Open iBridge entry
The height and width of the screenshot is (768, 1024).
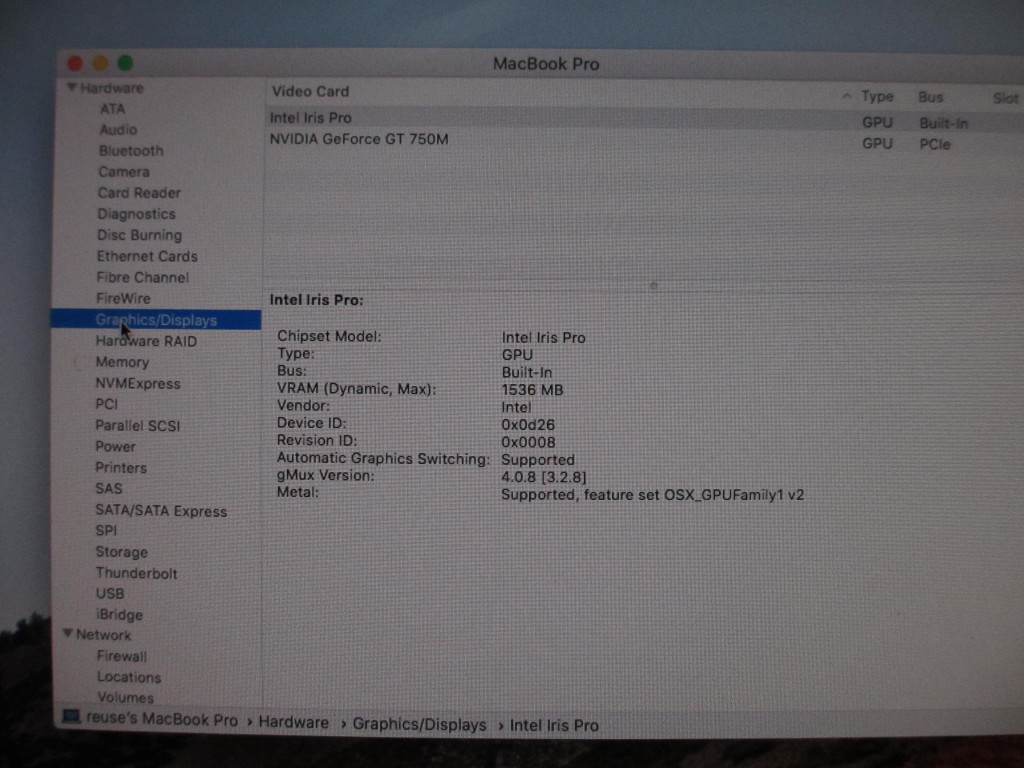[120, 615]
